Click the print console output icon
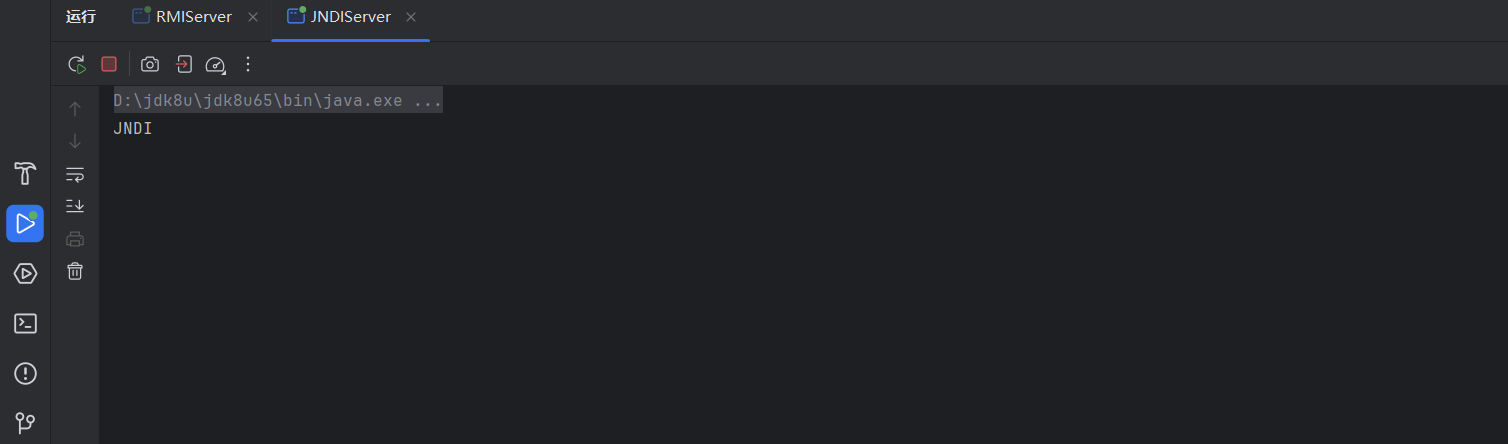Screen dimensions: 1508x444 [75, 239]
